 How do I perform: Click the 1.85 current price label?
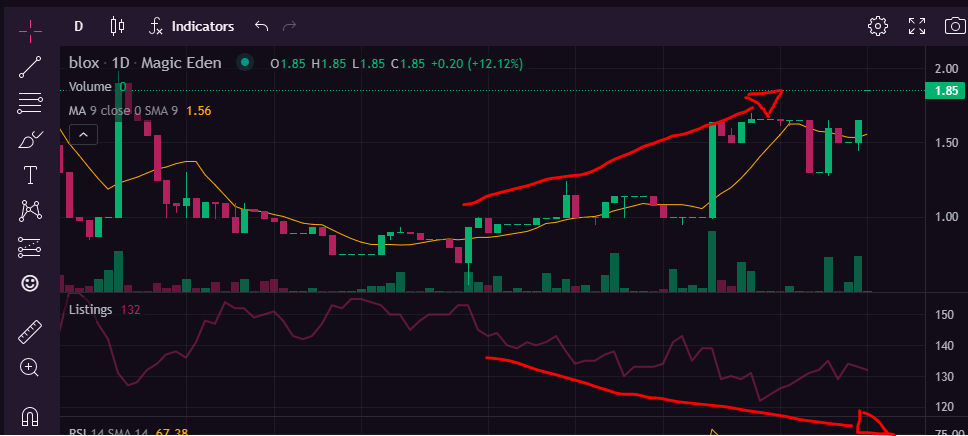946,91
